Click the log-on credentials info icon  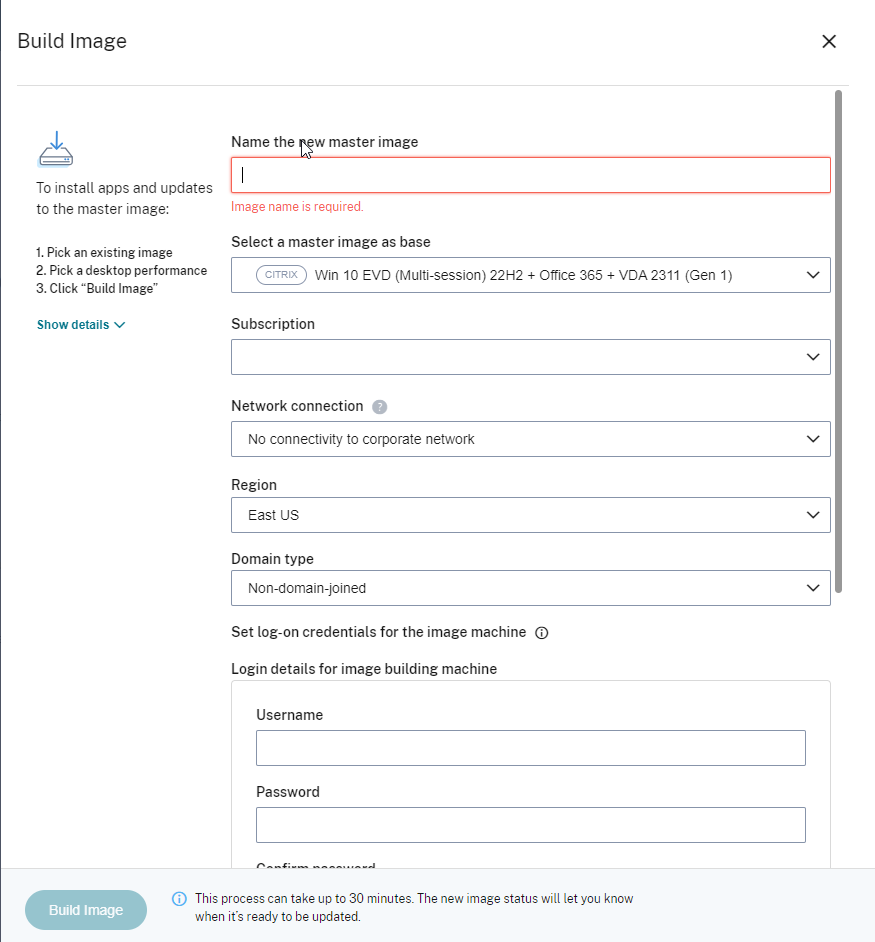click(x=542, y=633)
